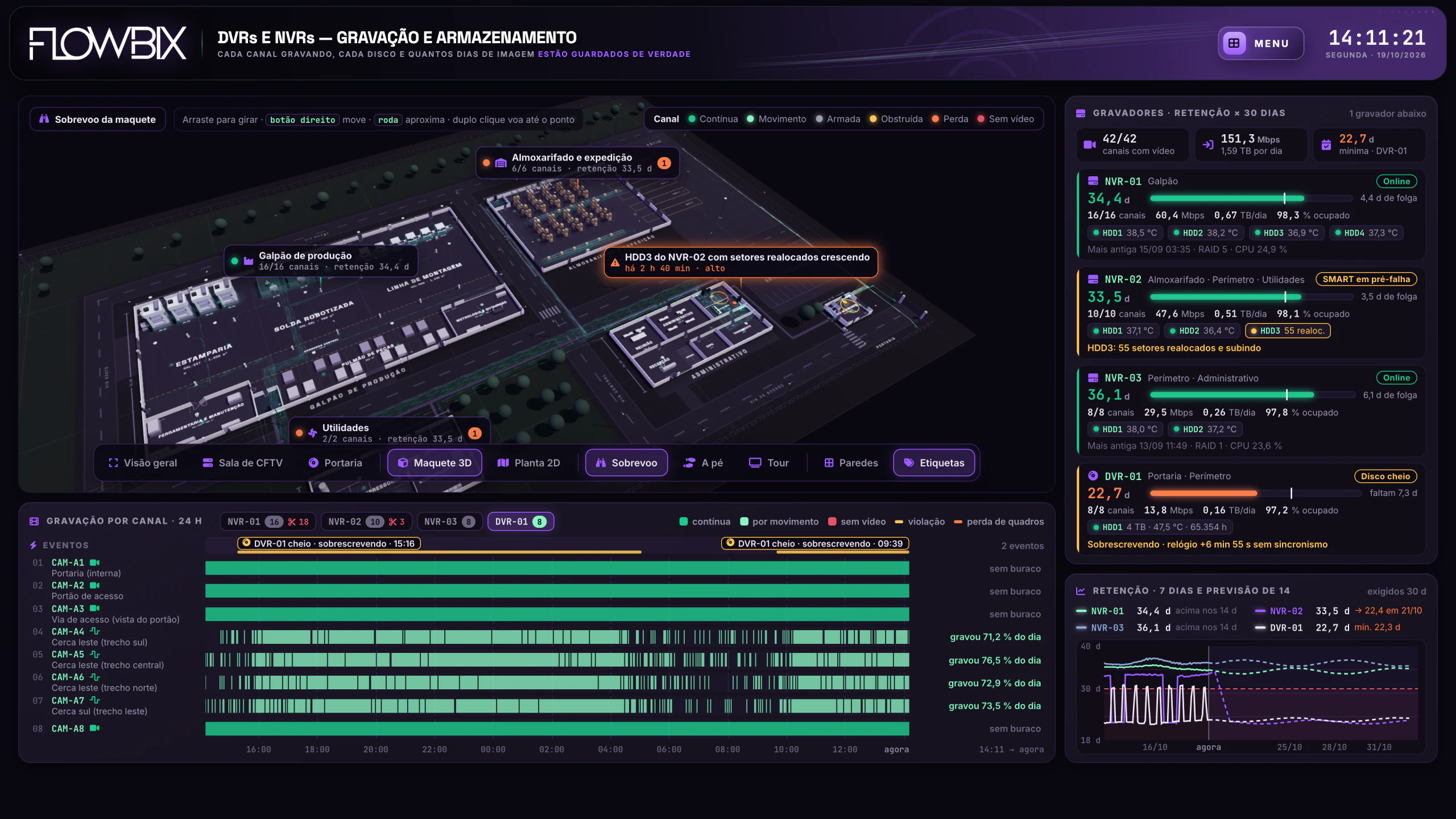The height and width of the screenshot is (819, 1456).
Task: Toggle Paredes visibility
Action: [x=851, y=463]
